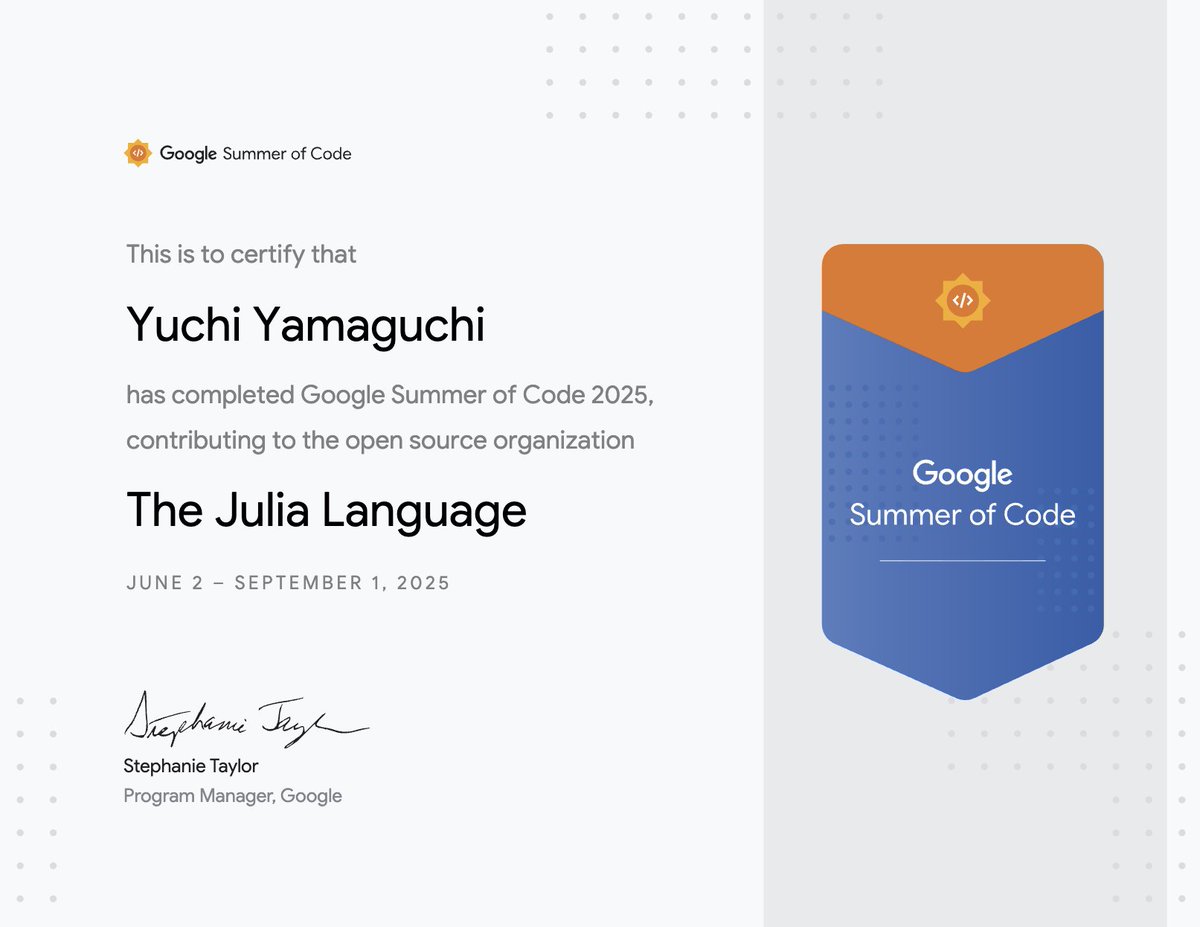The image size is (1200, 927).
Task: Click 'contributing to the open source organization' line
Action: 380,440
